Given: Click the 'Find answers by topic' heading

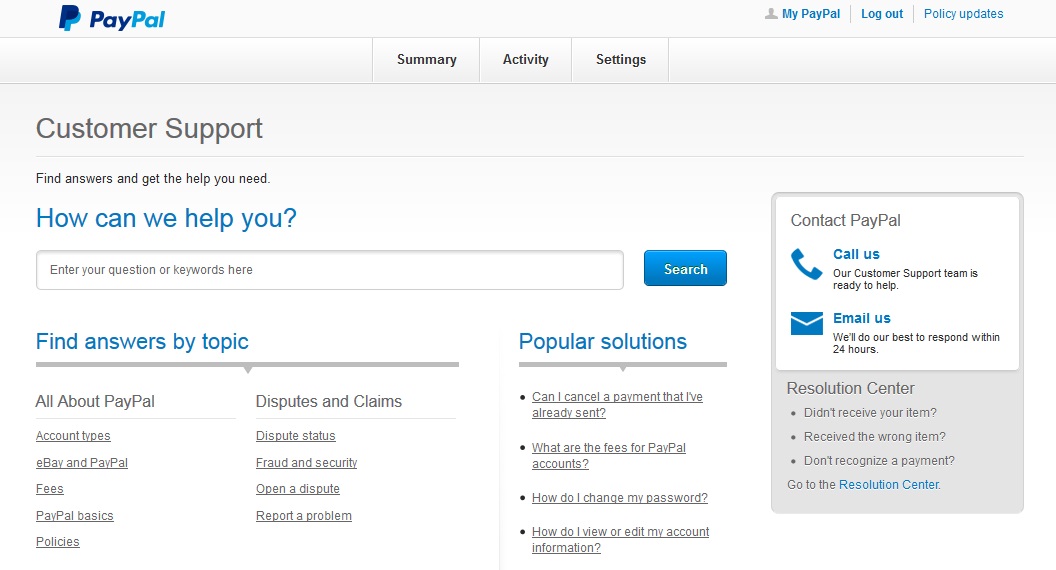Looking at the screenshot, I should [x=142, y=342].
